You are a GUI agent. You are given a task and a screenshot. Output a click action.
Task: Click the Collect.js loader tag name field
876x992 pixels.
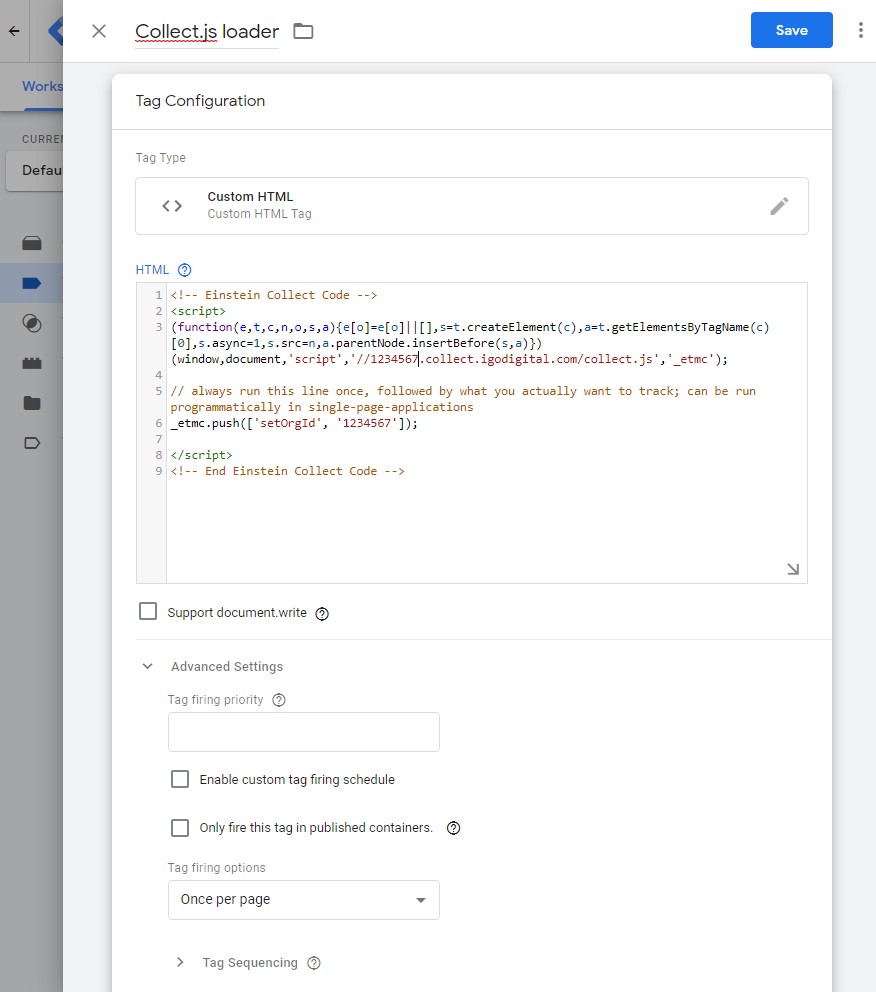point(207,31)
